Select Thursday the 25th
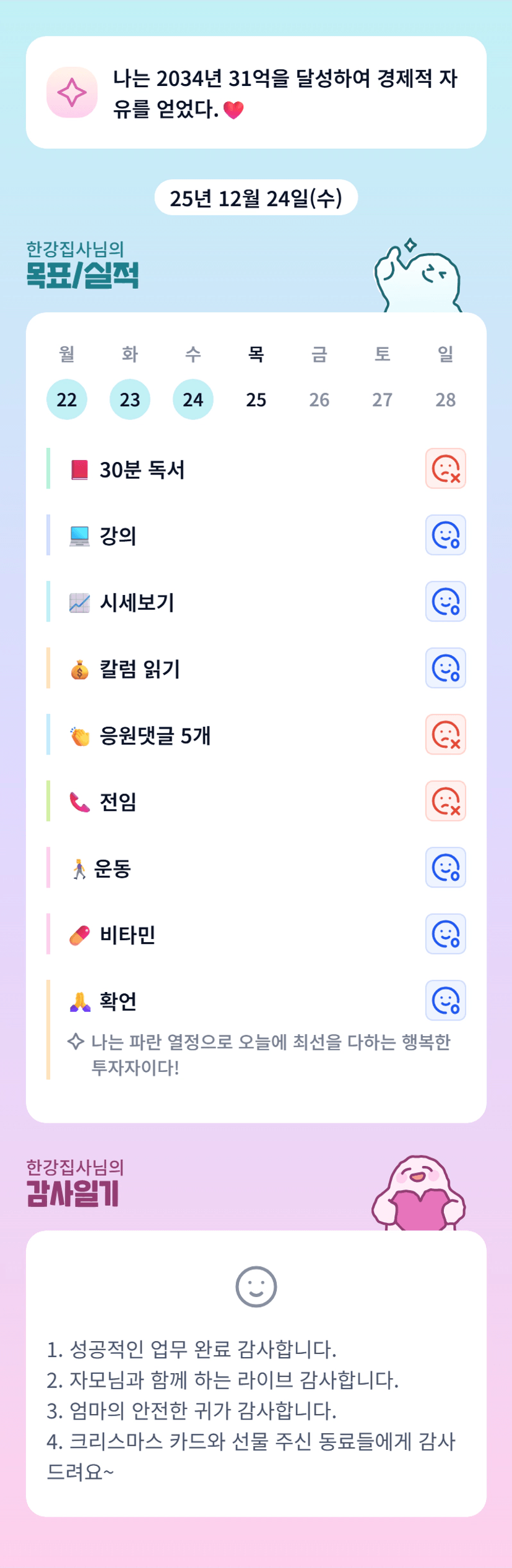The height and width of the screenshot is (1568, 512). coord(256,400)
